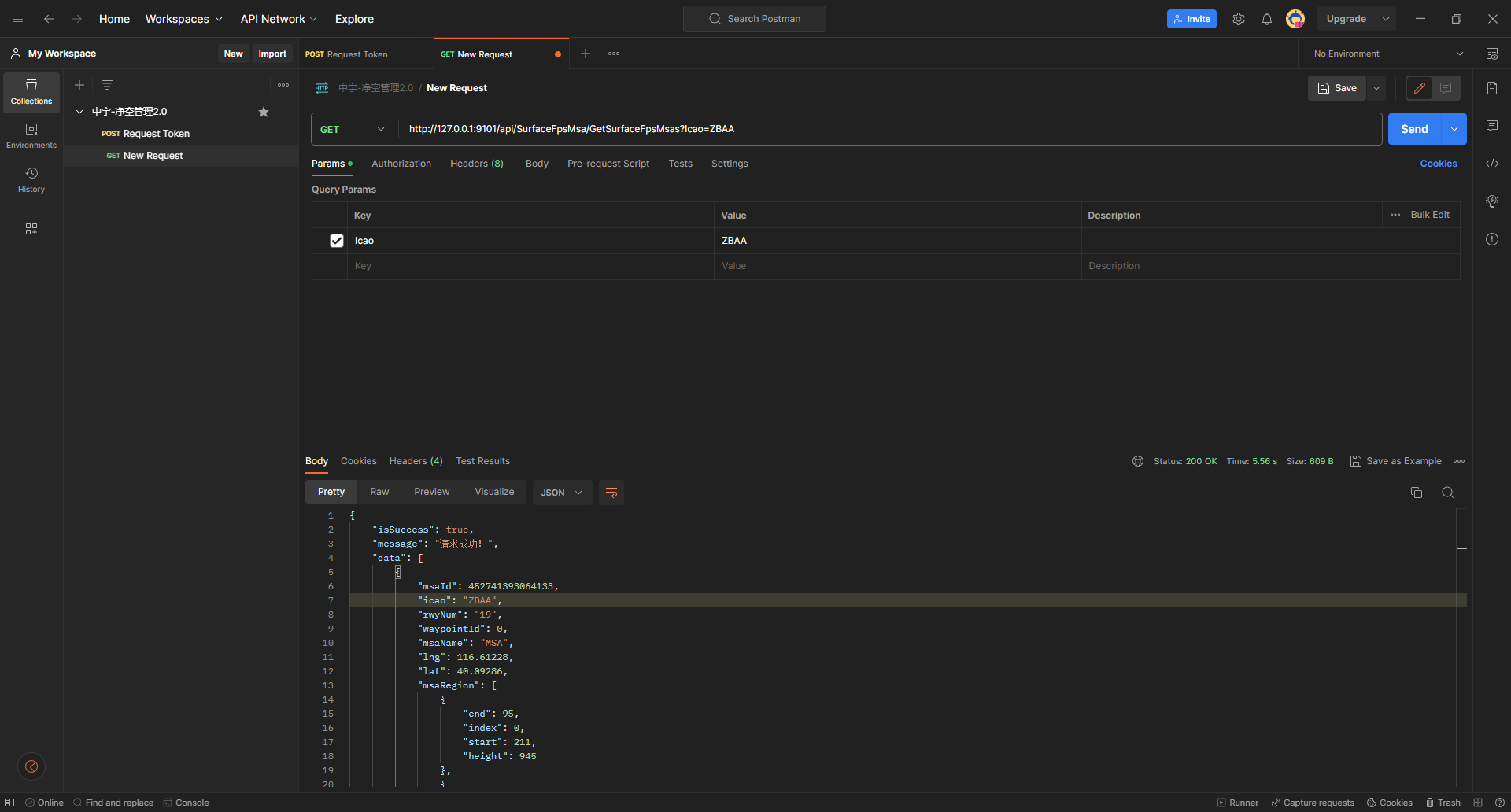Click the Save button

coord(1337,88)
